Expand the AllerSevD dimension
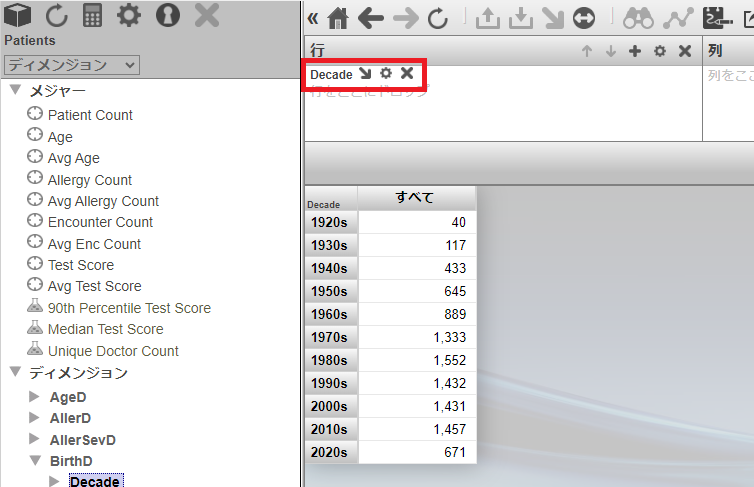 (x=34, y=440)
